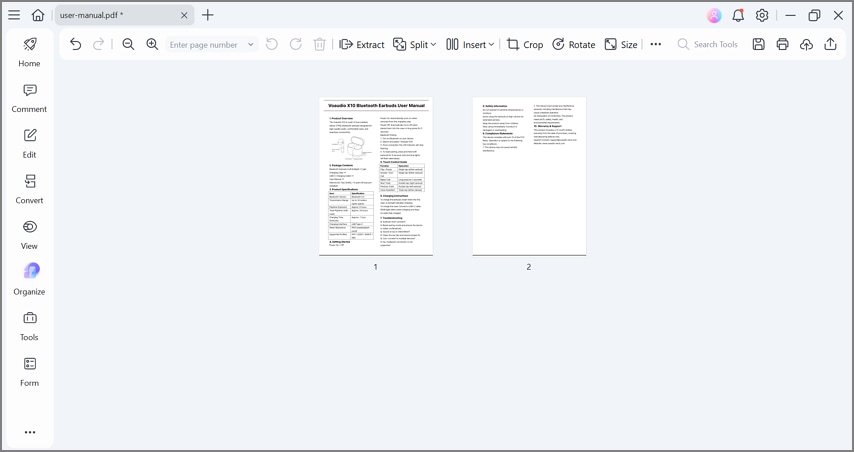Select page 1 thumbnail
Image resolution: width=854 pixels, height=452 pixels.
point(376,176)
